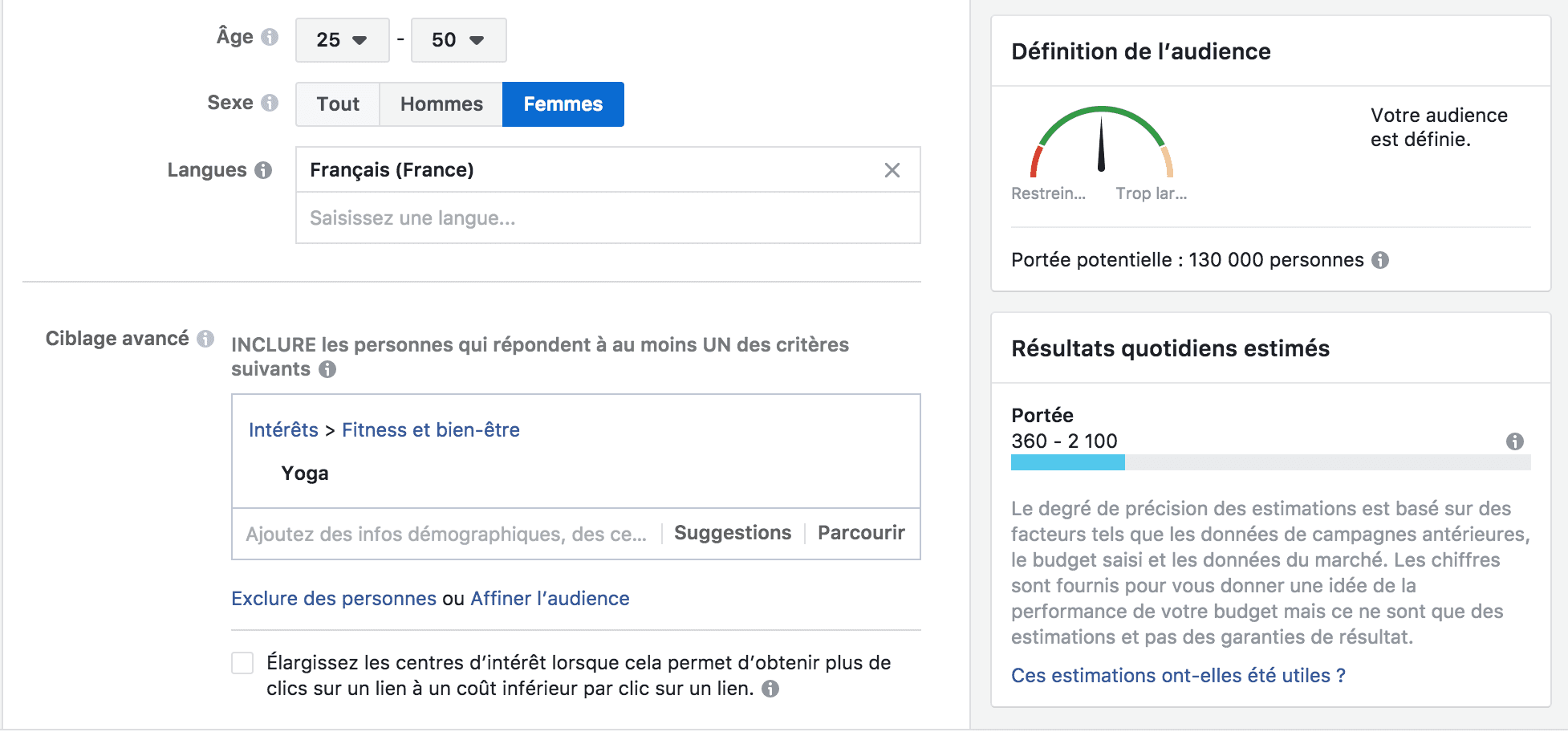The height and width of the screenshot is (732, 1568).
Task: Click the info icon beside Sexe
Action: (270, 103)
